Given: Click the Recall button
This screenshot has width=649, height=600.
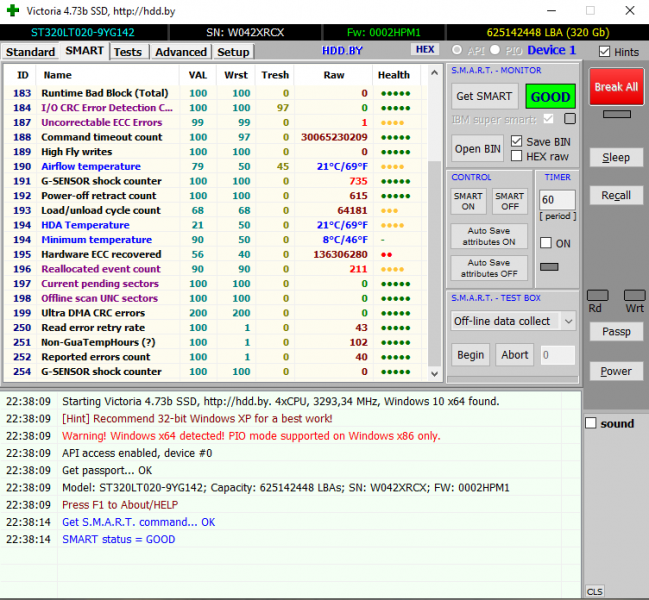Looking at the screenshot, I should click(x=616, y=195).
